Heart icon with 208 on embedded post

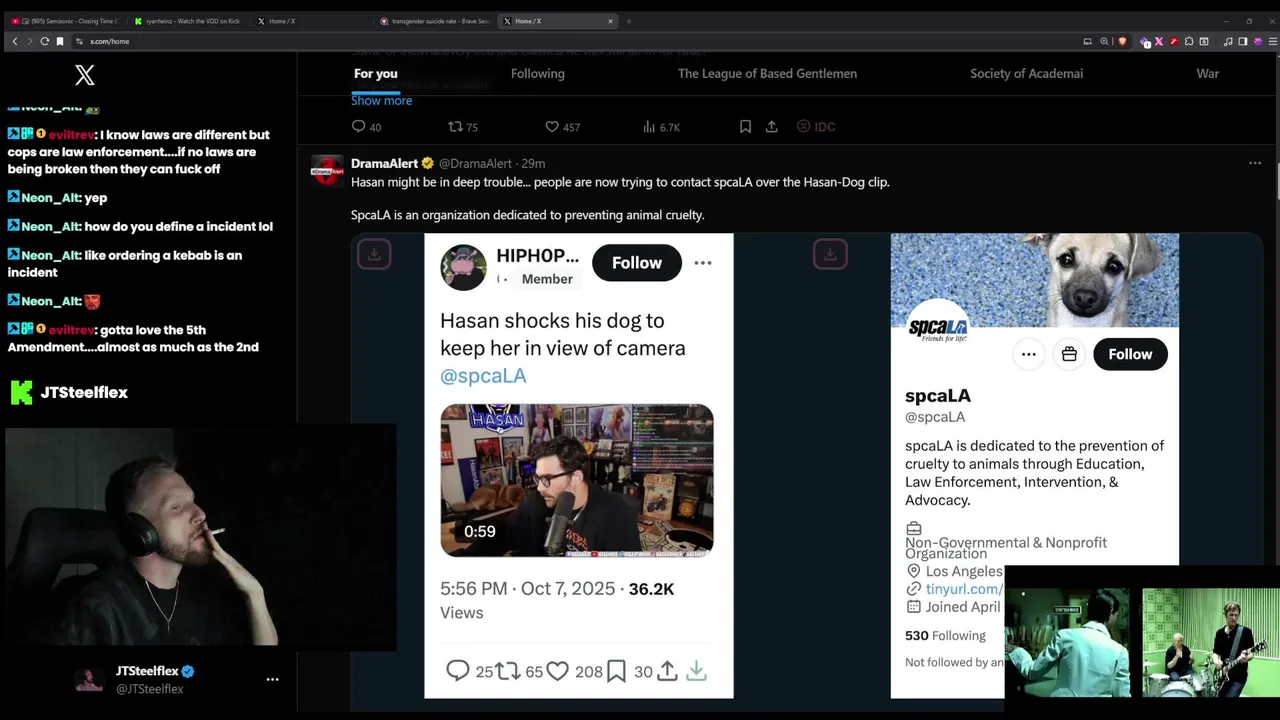[x=557, y=671]
